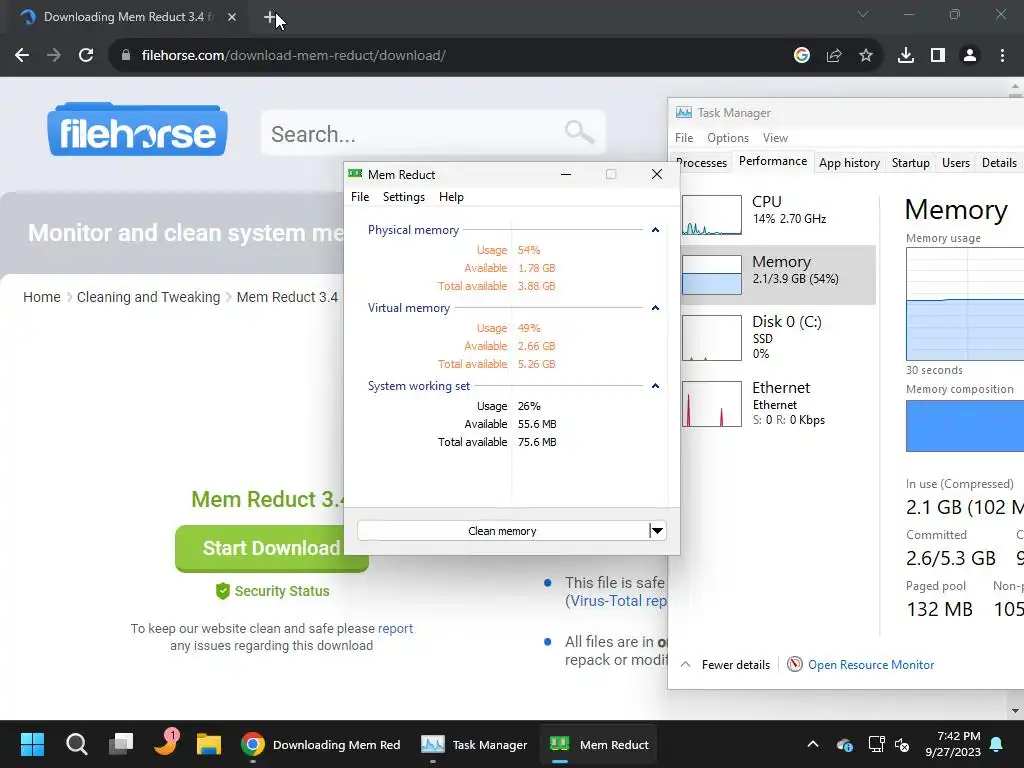Click Security Status shield link

[272, 591]
